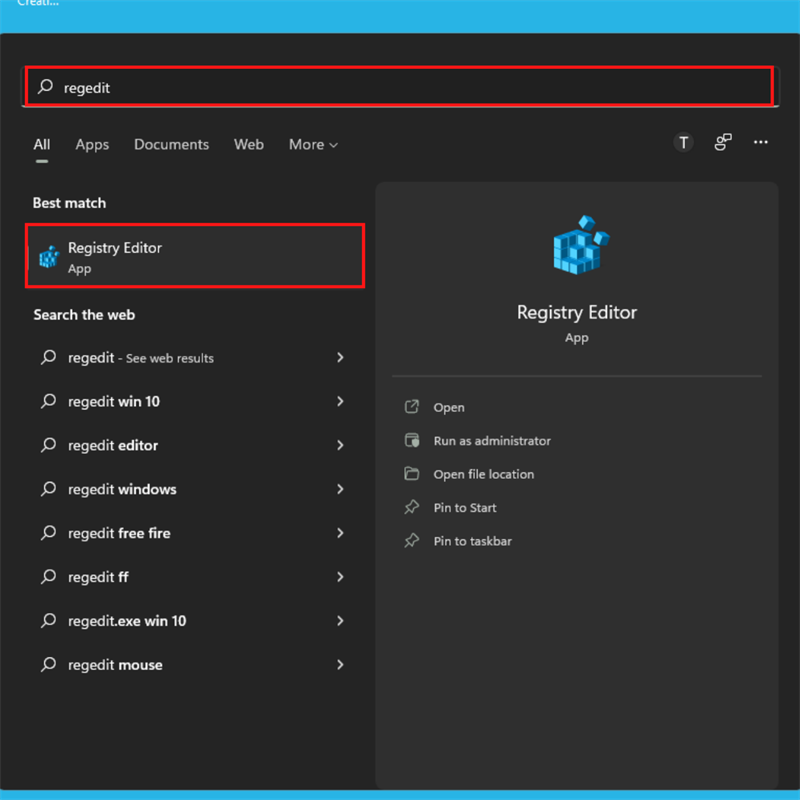
Task: Choose Pin to taskbar
Action: pos(472,541)
